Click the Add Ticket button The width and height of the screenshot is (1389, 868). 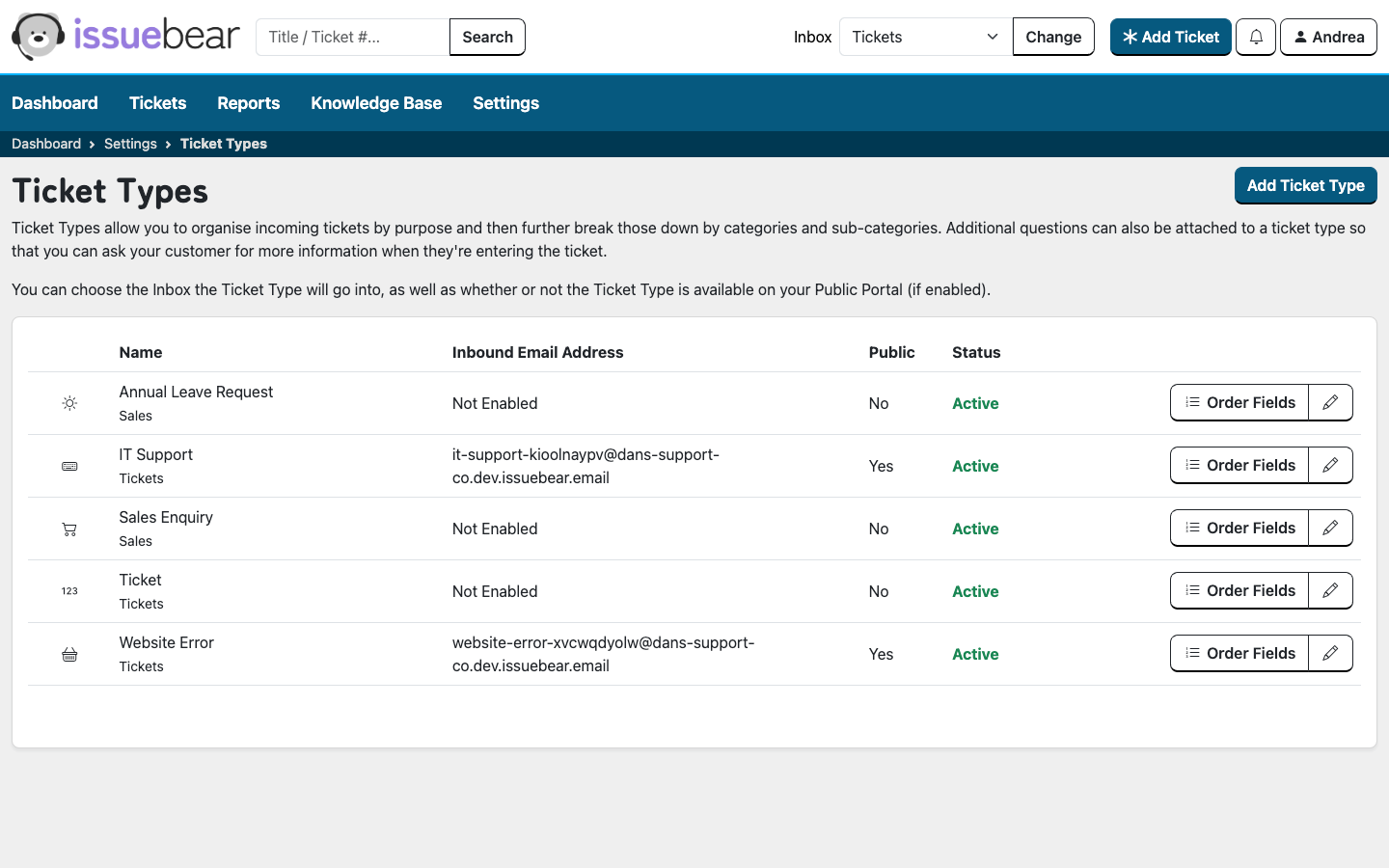[x=1170, y=37]
